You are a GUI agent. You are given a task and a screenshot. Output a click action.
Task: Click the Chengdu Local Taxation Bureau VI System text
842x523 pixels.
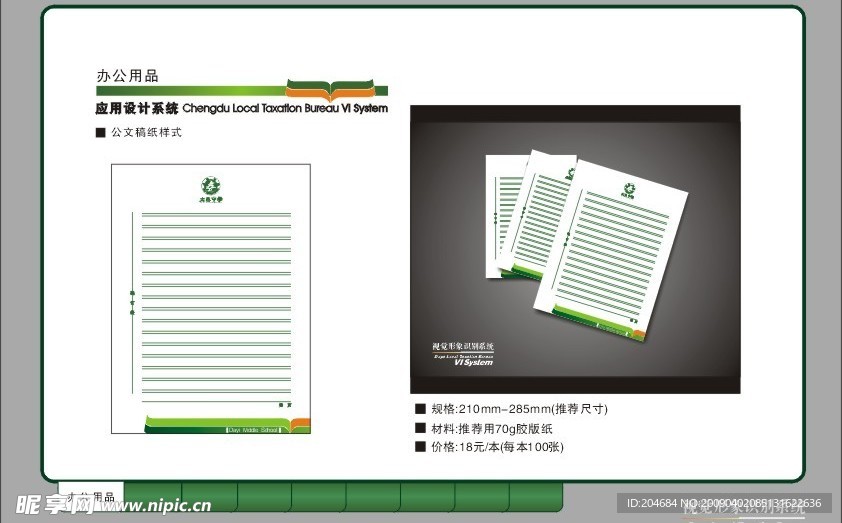click(285, 108)
